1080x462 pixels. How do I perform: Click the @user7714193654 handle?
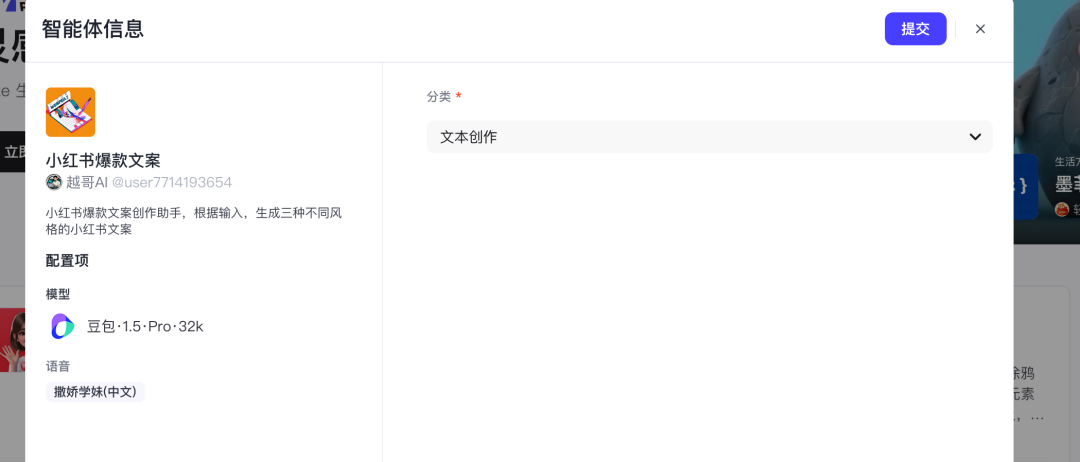click(171, 182)
